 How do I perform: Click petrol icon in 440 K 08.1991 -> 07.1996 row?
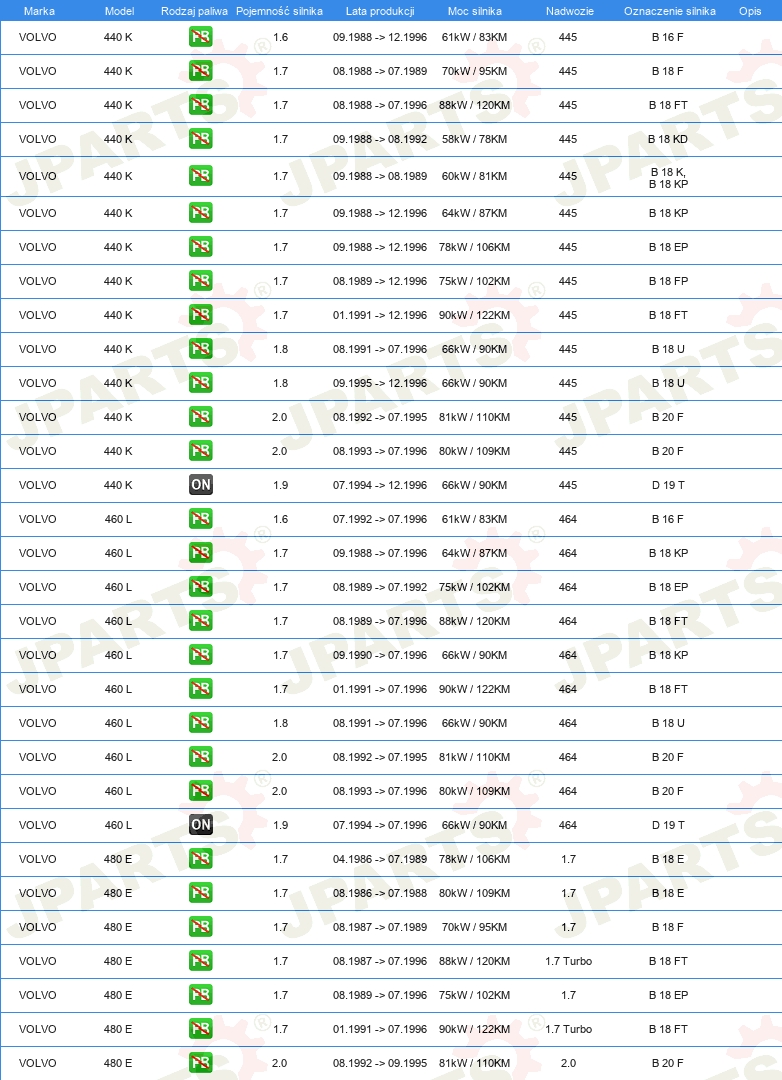click(x=200, y=349)
